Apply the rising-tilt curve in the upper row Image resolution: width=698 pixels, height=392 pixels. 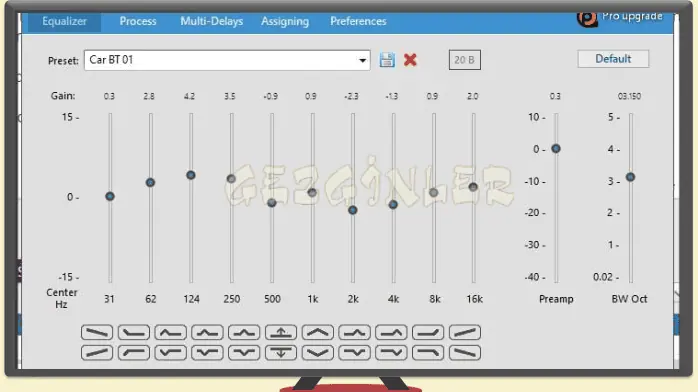pos(465,332)
